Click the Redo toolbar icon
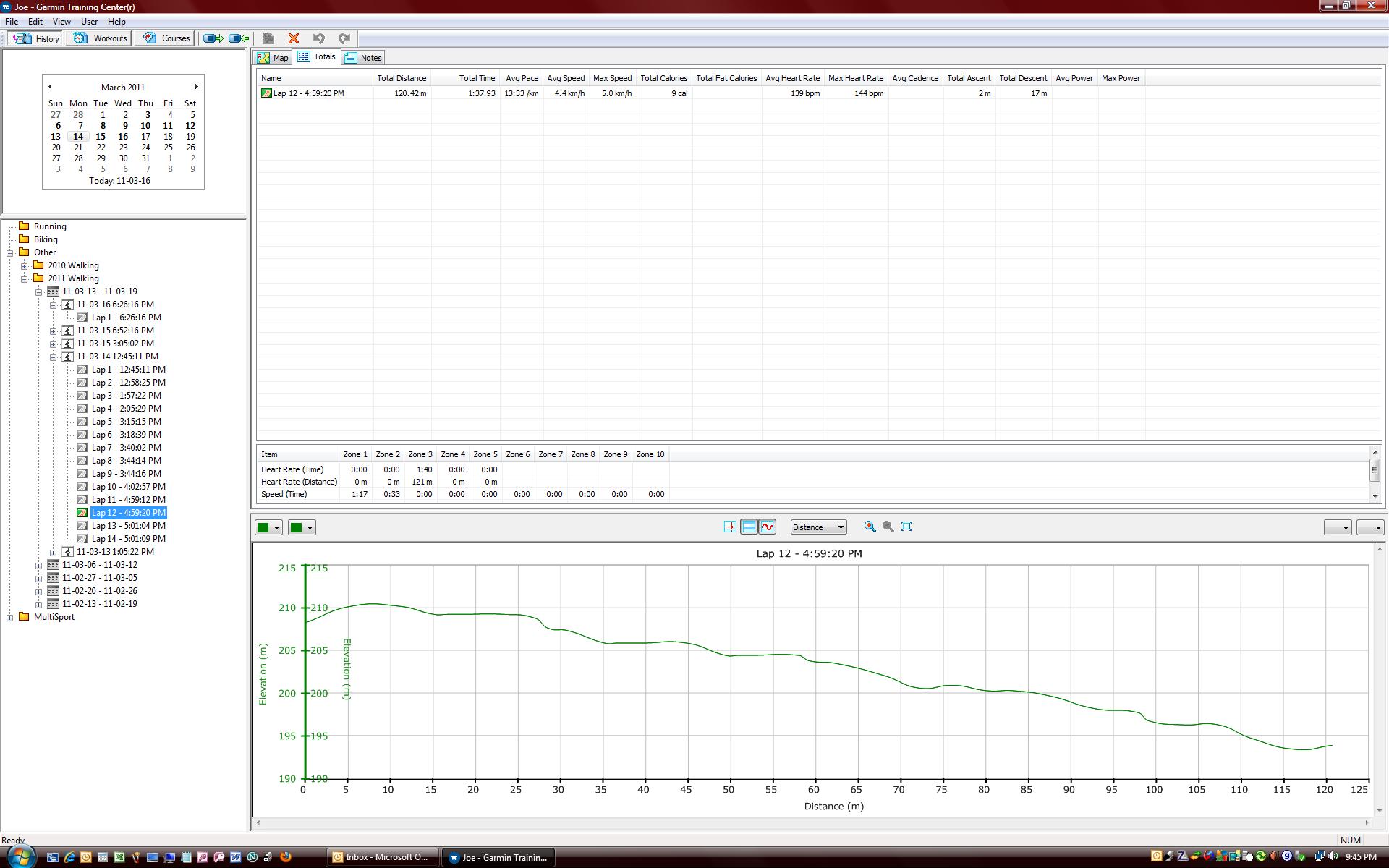 (344, 38)
